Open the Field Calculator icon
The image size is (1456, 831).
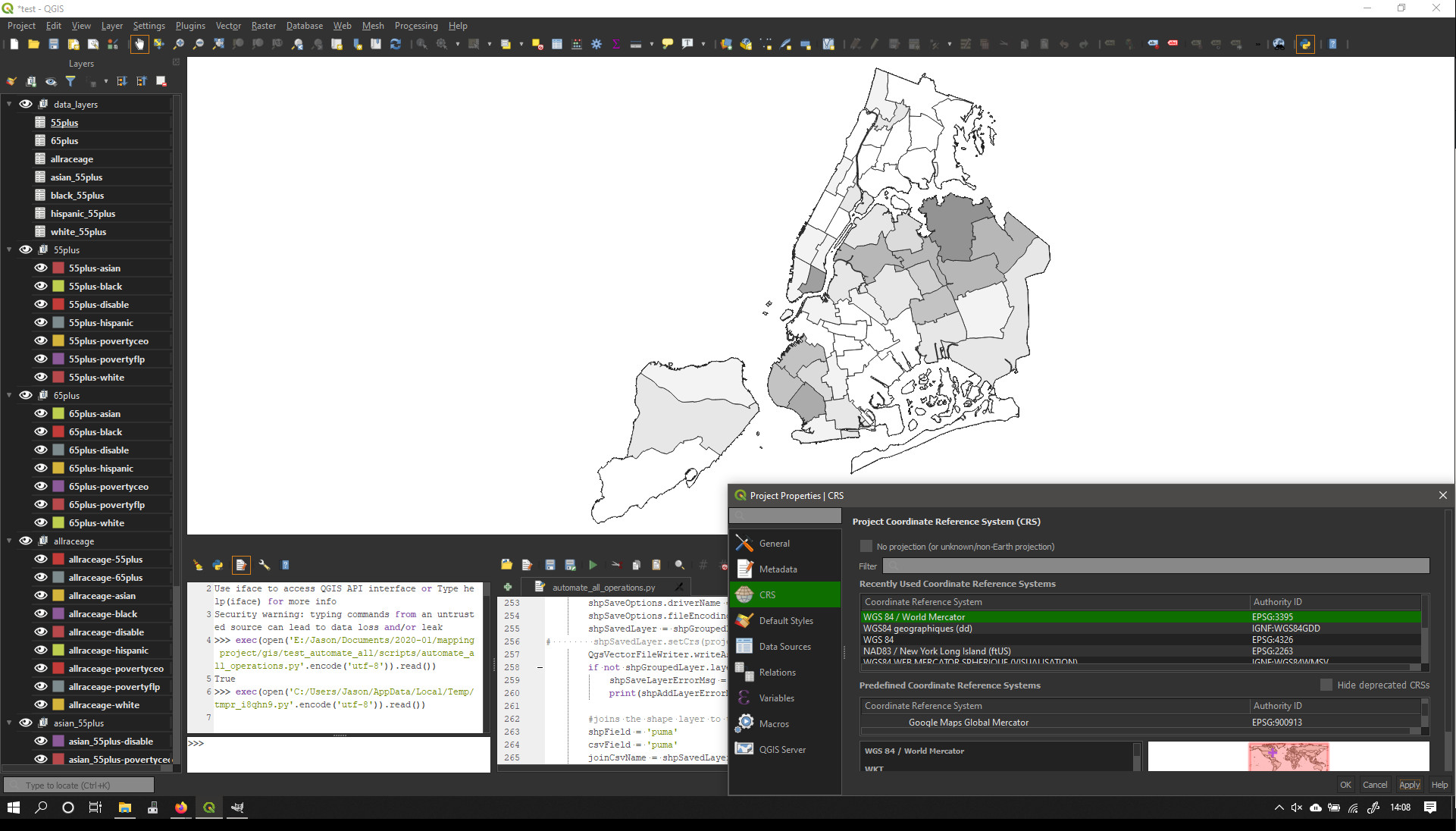tap(577, 44)
